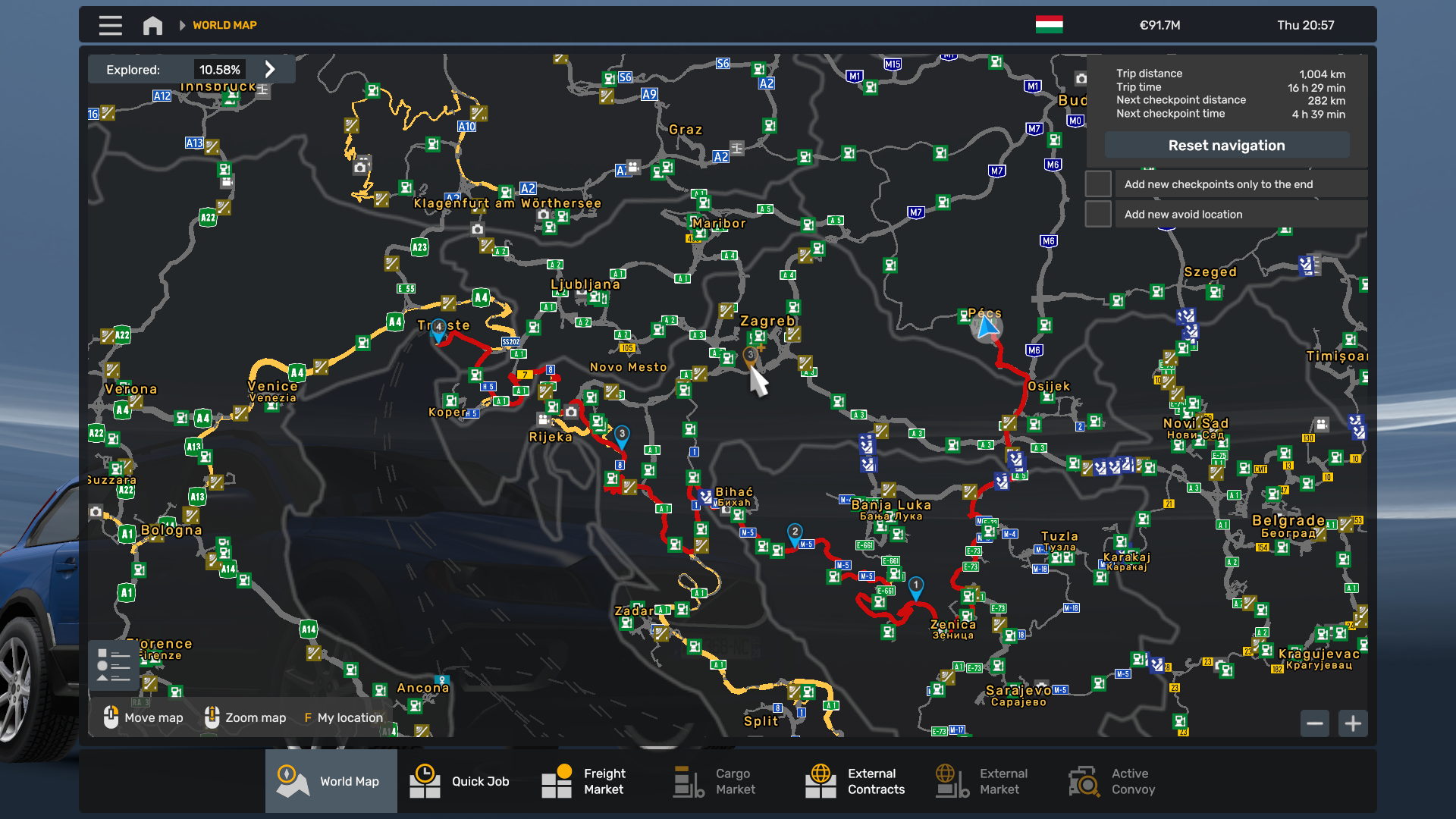Screen dimensions: 1456x819
Task: Click checkpoint 4 marker at Trieste
Action: tap(438, 329)
